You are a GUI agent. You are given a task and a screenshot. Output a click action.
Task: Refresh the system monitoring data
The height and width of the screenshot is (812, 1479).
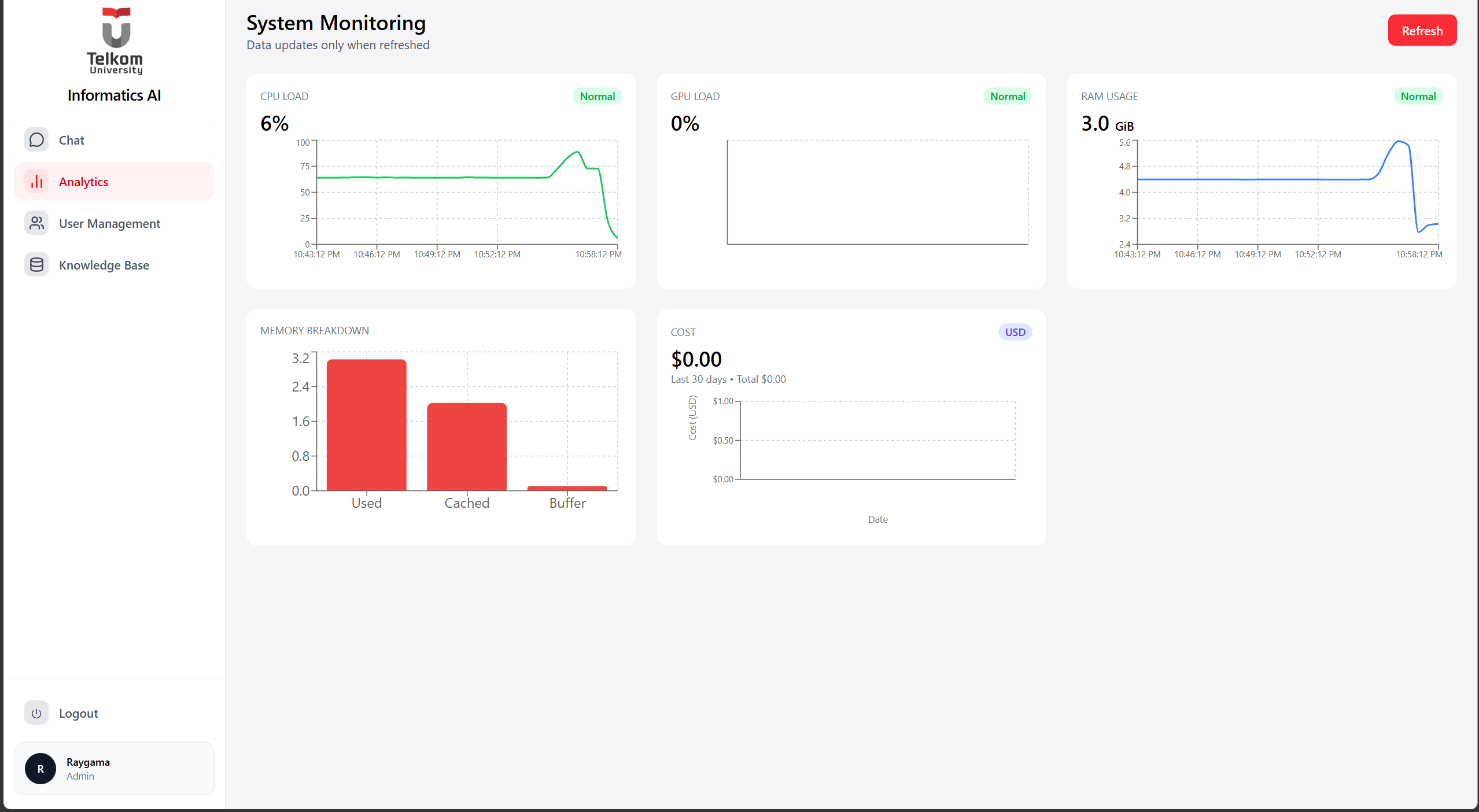pyautogui.click(x=1422, y=31)
